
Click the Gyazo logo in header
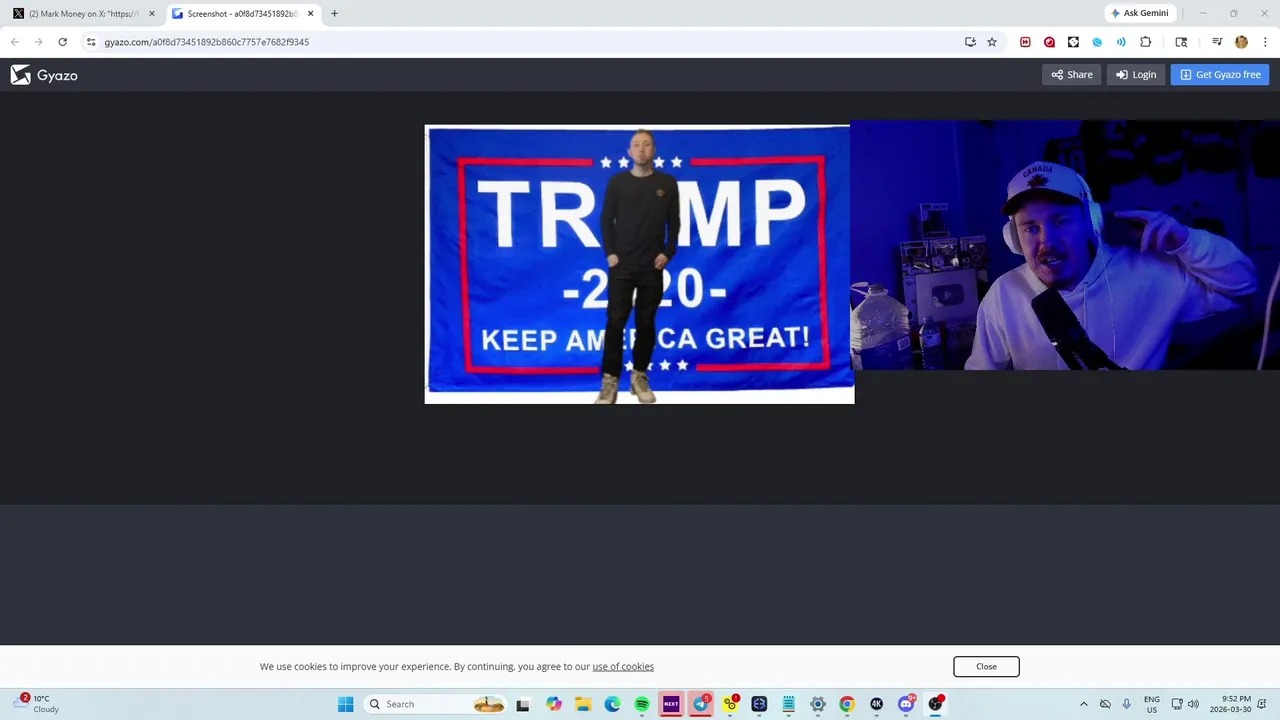tap(44, 75)
